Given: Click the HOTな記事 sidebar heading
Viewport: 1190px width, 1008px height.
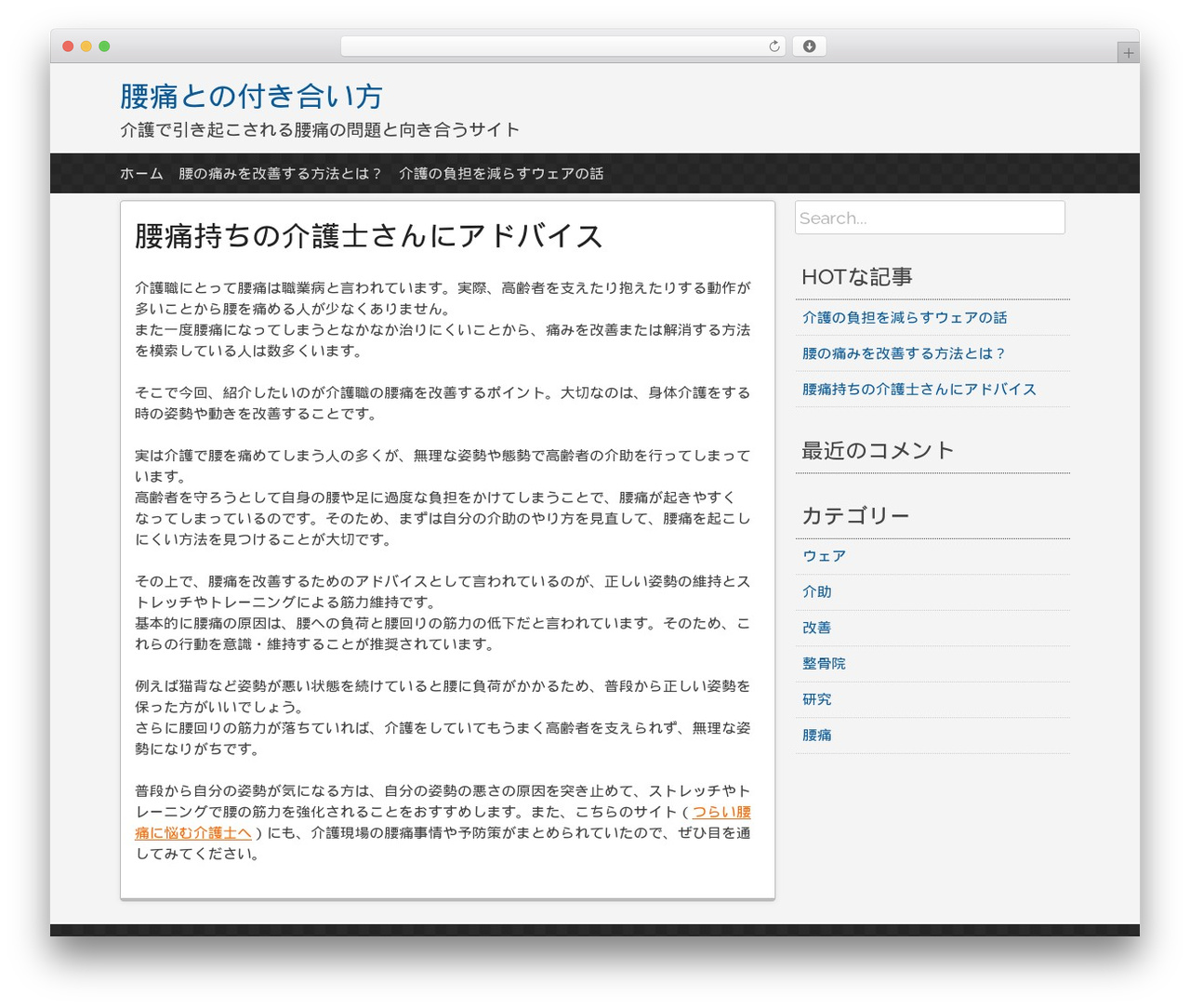Looking at the screenshot, I should tap(856, 277).
